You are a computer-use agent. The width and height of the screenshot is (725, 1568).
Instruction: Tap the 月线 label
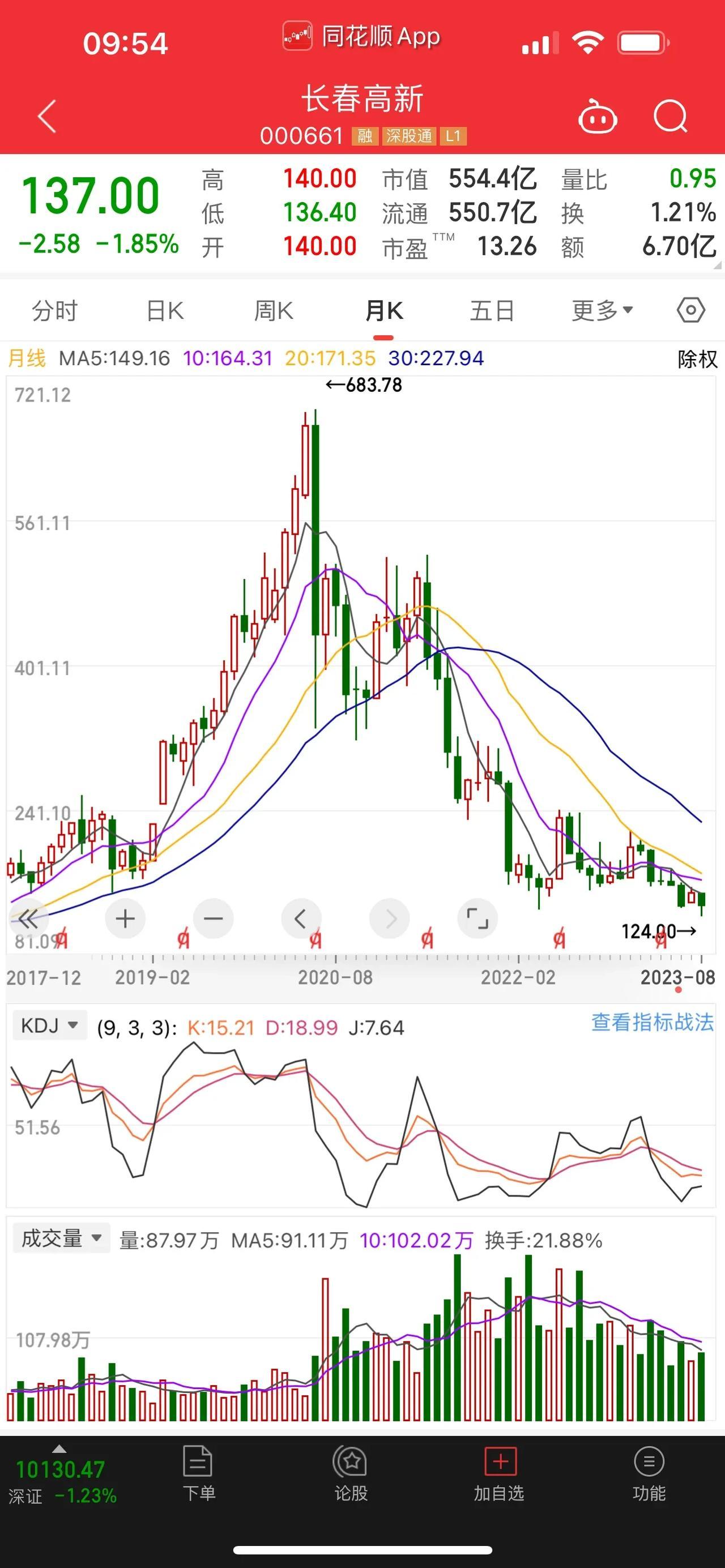coord(27,358)
